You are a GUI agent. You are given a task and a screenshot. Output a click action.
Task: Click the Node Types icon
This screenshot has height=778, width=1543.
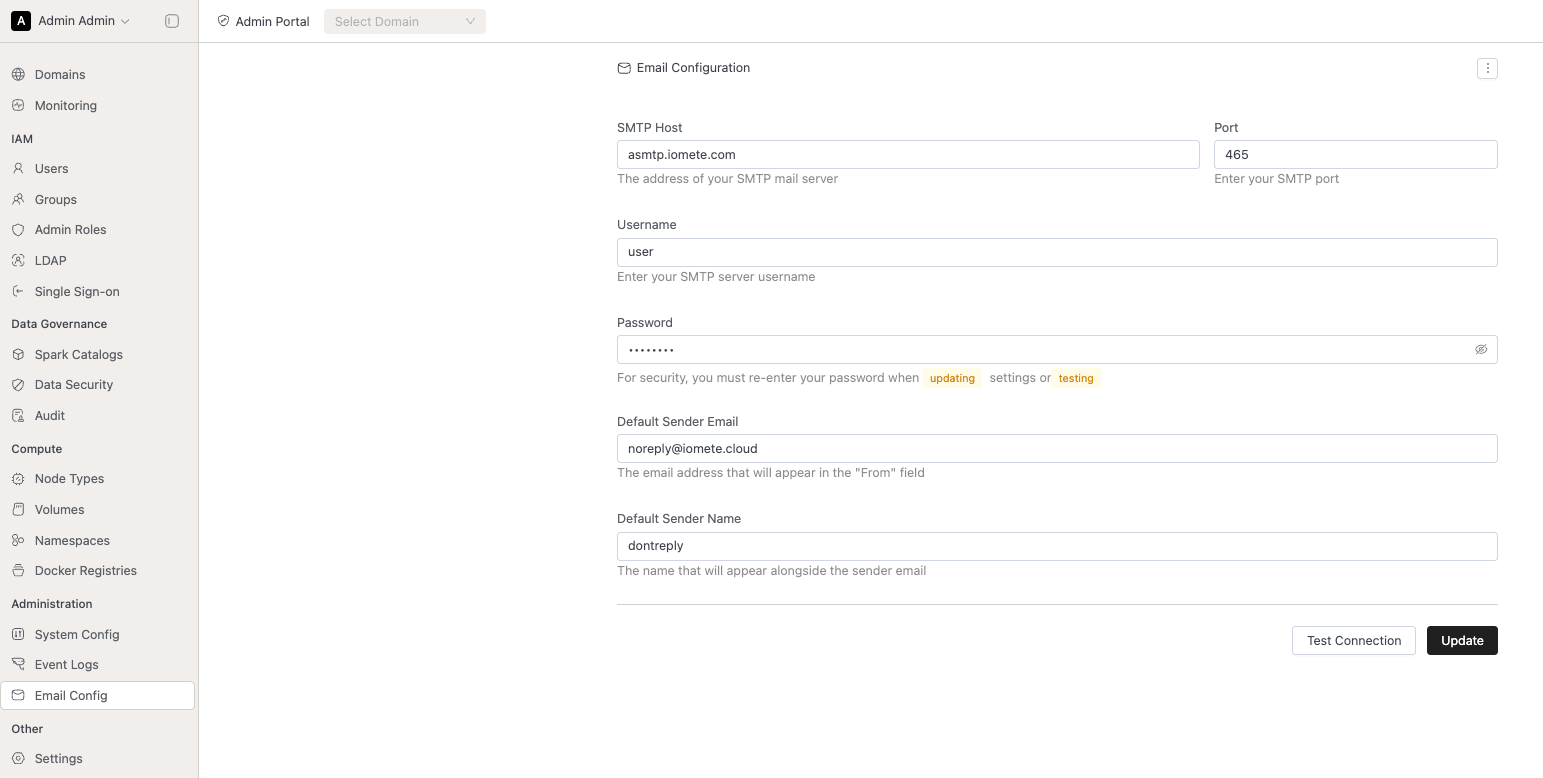pyautogui.click(x=18, y=479)
